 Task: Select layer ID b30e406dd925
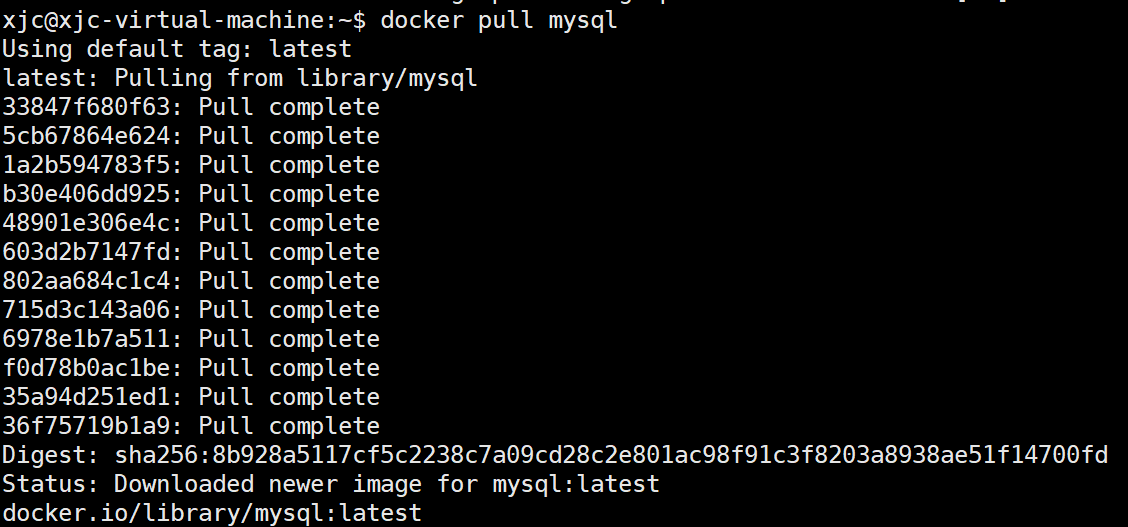86,193
